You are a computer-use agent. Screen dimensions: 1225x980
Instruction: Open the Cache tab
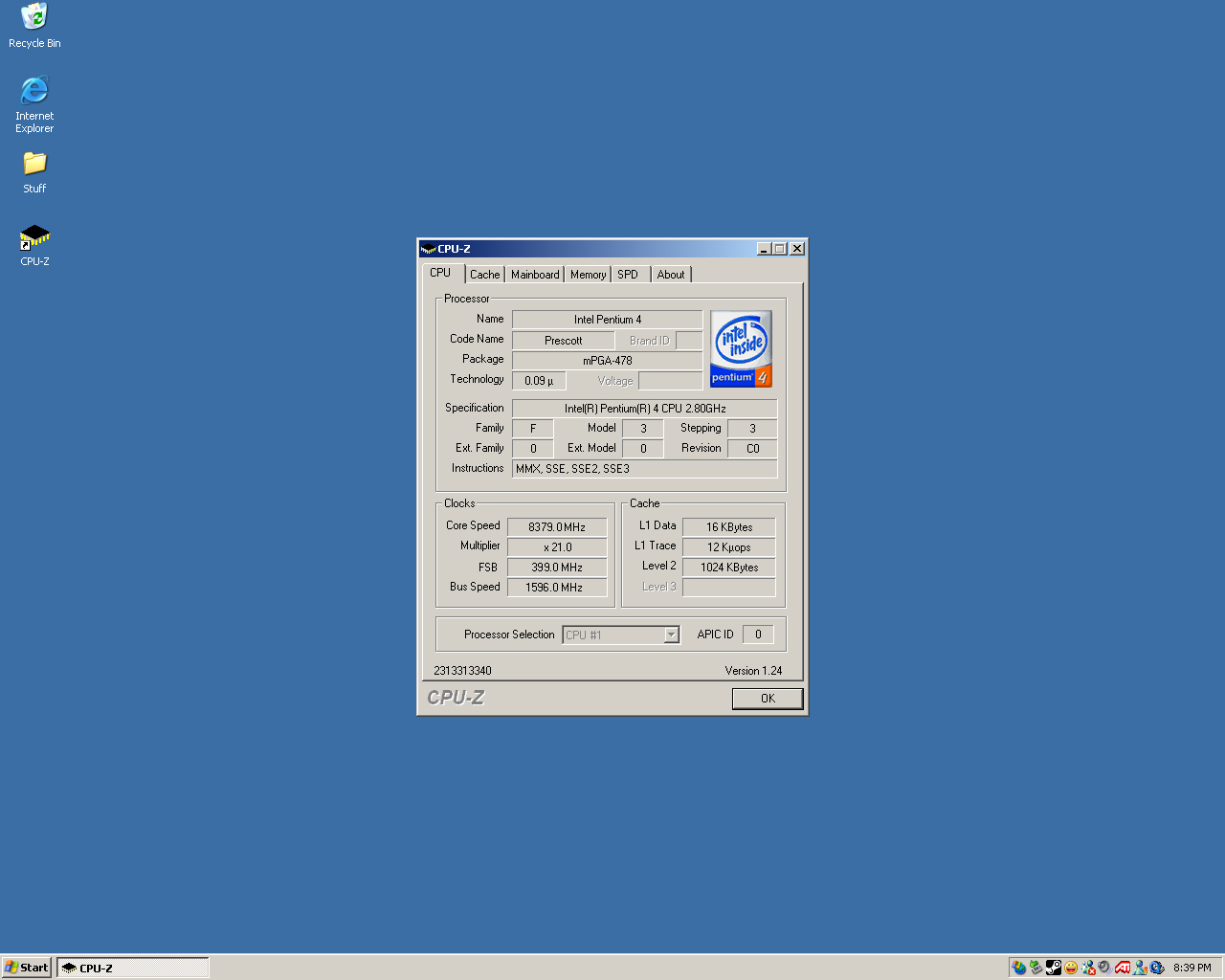tap(484, 275)
